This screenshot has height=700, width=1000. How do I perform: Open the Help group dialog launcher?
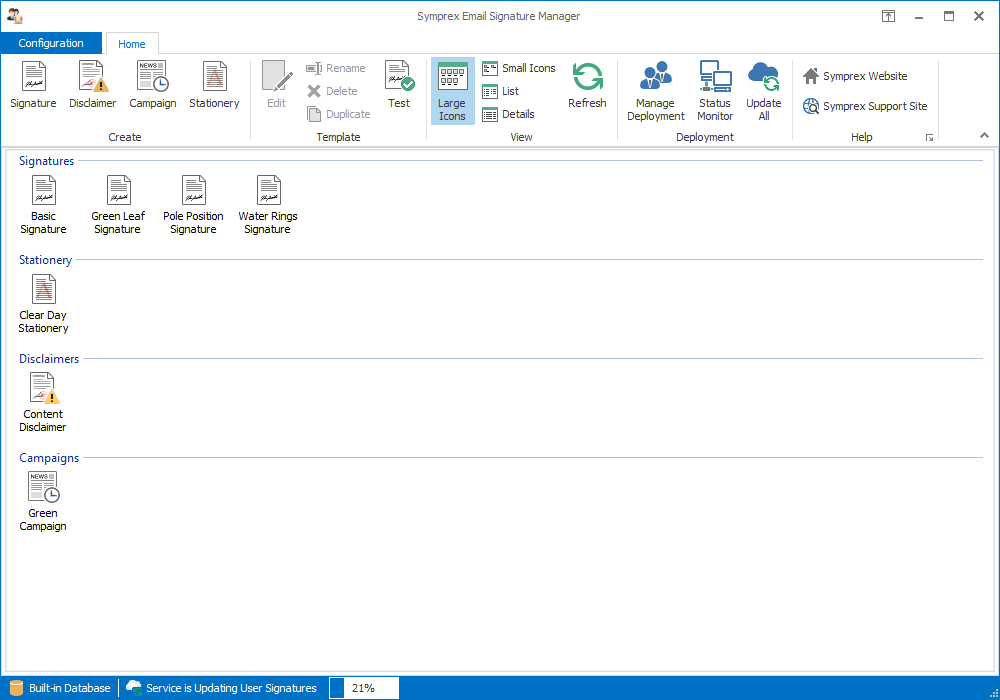click(929, 138)
